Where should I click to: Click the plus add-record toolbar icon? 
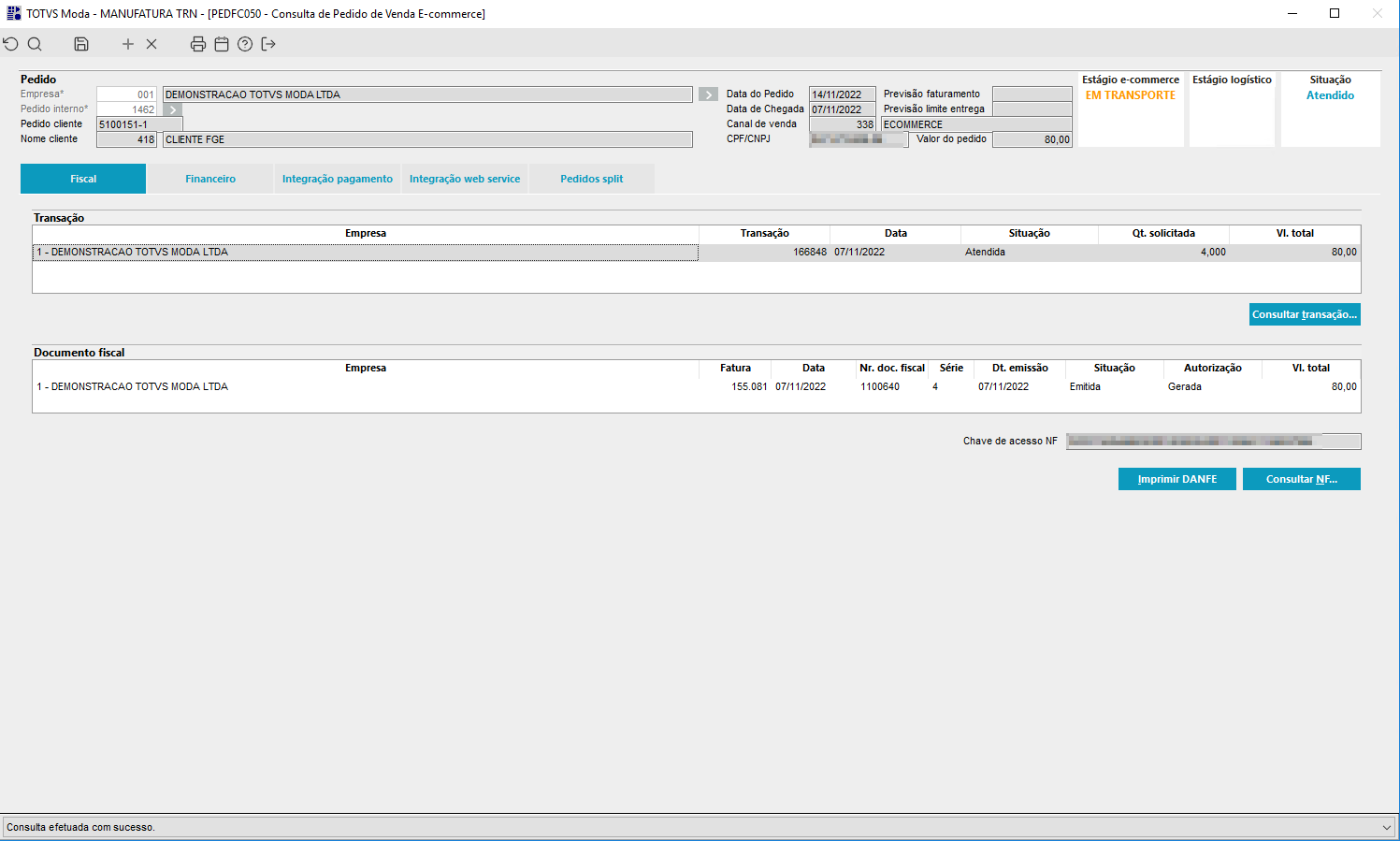[x=128, y=44]
